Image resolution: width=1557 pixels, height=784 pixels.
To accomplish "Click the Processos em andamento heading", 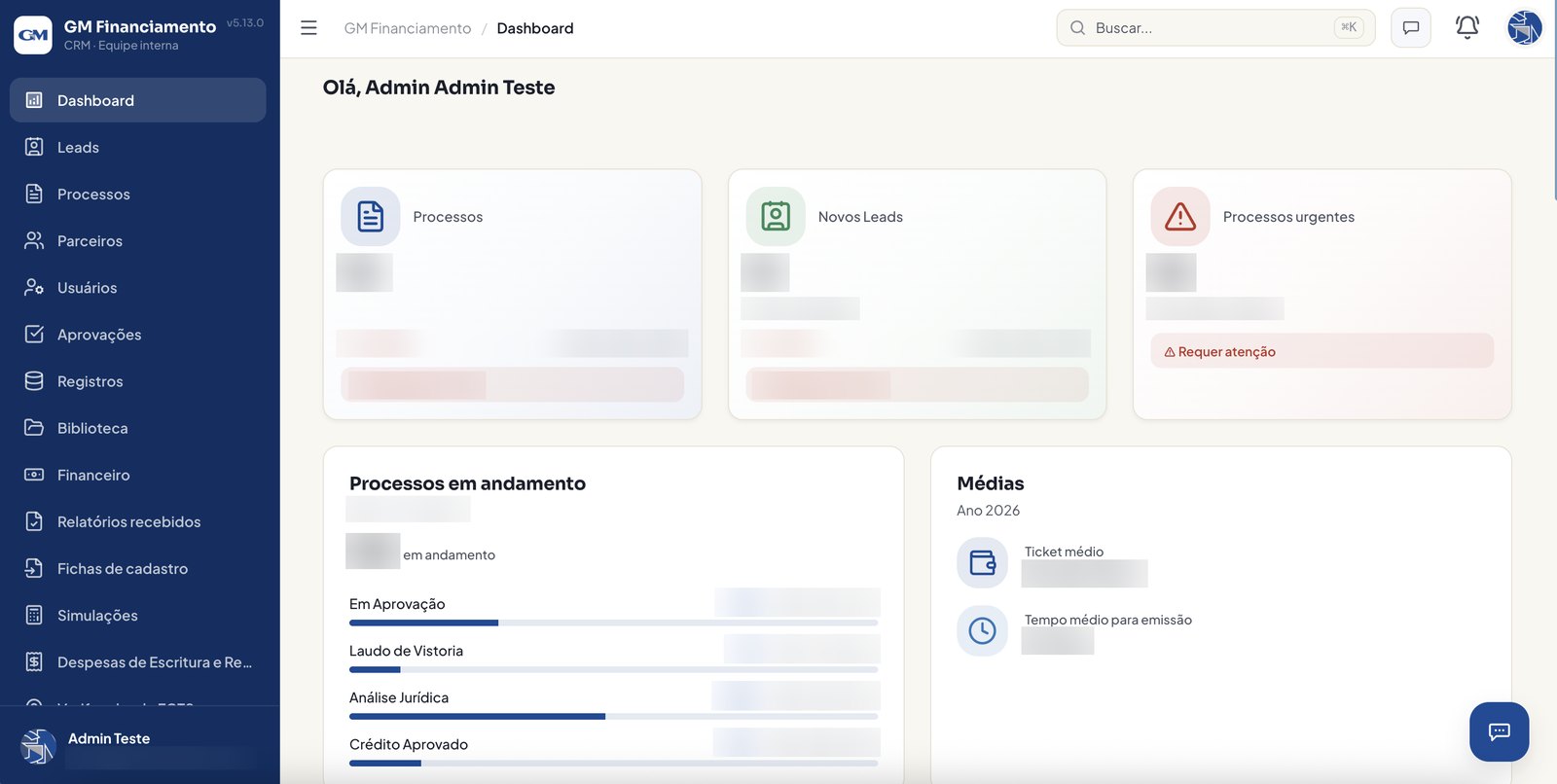I will [467, 483].
